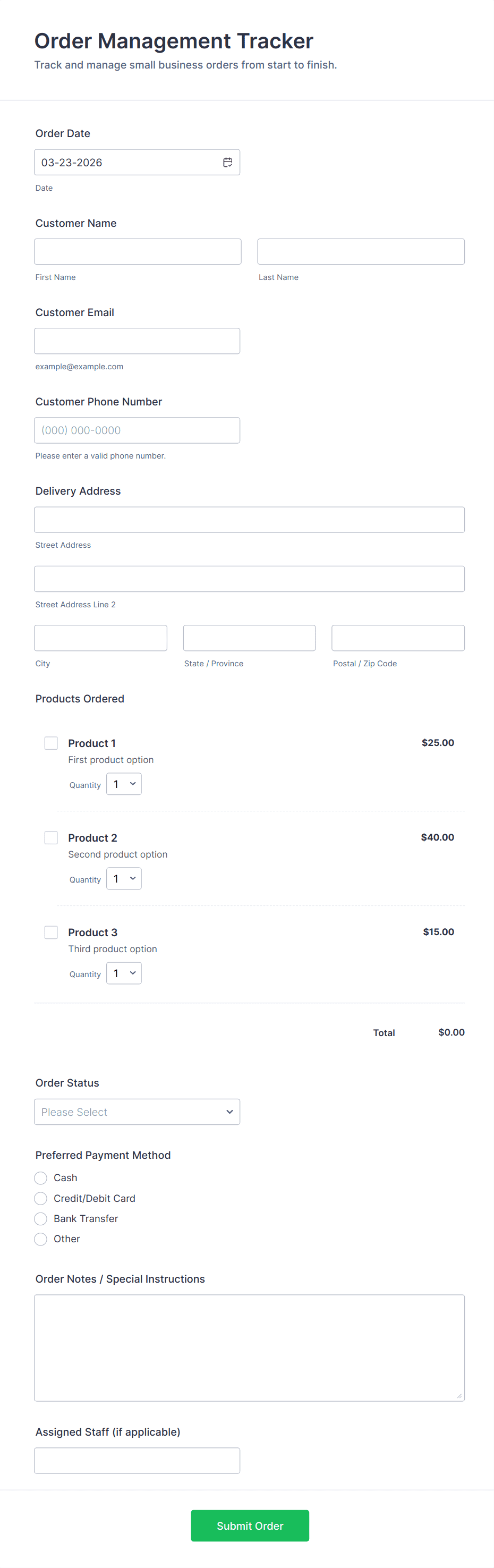Select the Product 2 checkbox
Image resolution: width=494 pixels, height=1568 pixels.
[51, 837]
